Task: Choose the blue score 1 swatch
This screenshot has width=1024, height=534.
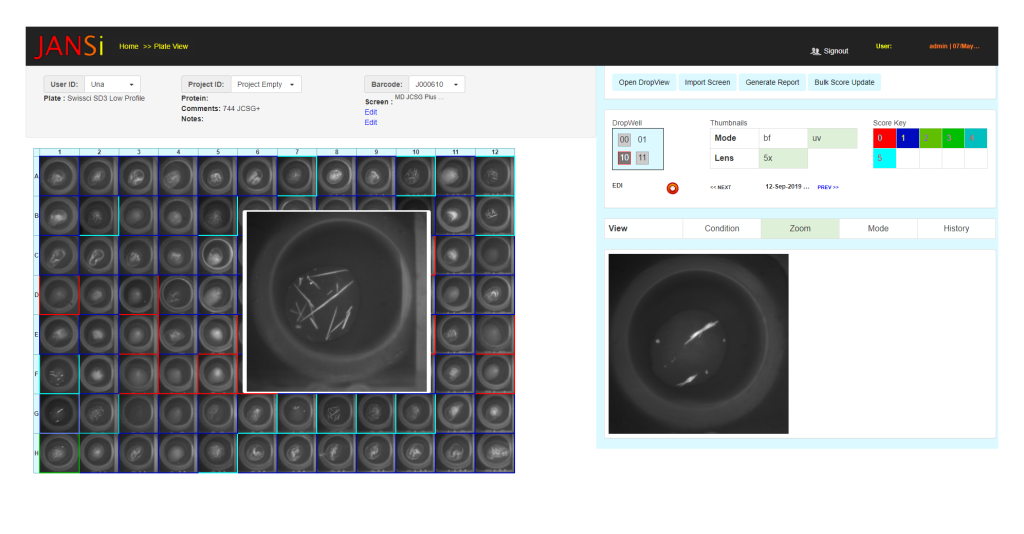Action: point(907,139)
